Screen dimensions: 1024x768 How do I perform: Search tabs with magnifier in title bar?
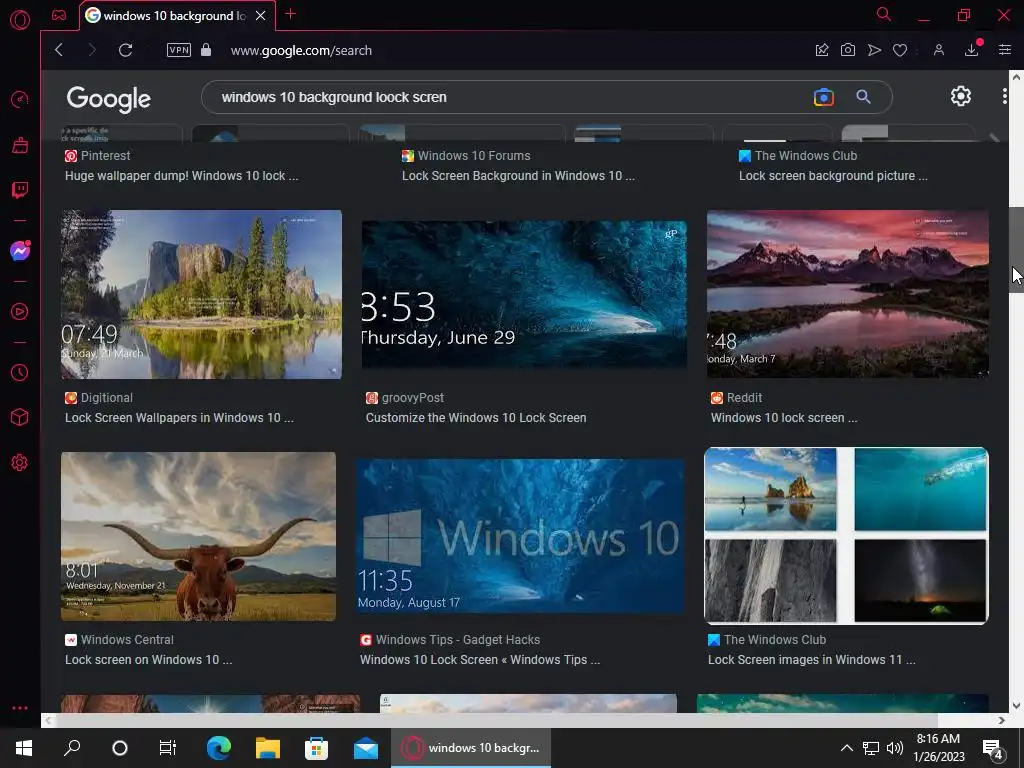[x=884, y=14]
